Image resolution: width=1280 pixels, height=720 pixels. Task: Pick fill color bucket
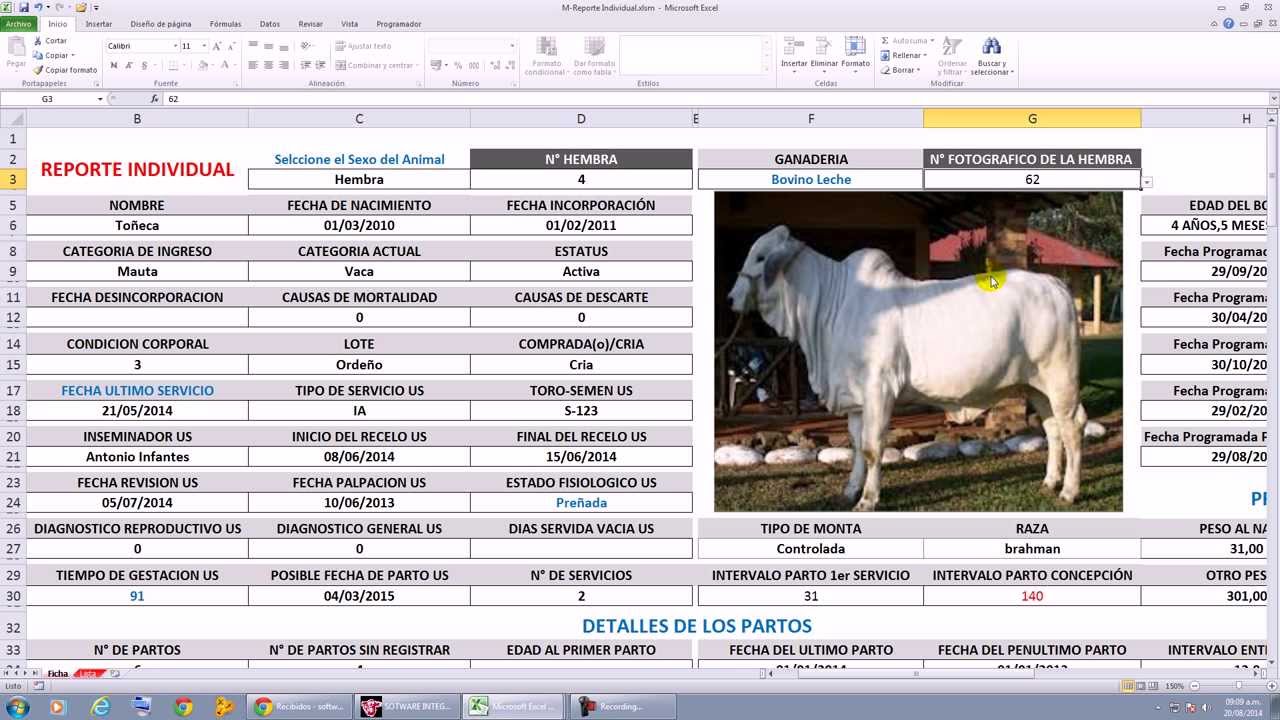click(x=203, y=65)
